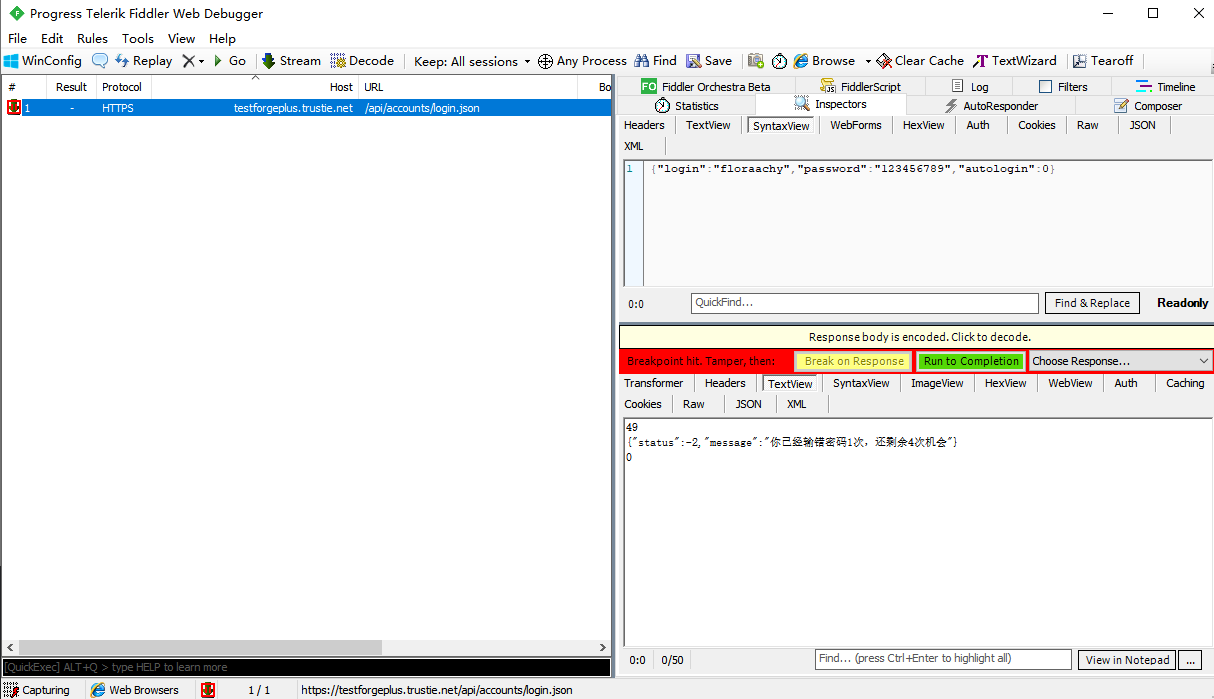Viewport: 1214px width, 699px height.
Task: Click Any Process target picker
Action: tap(582, 61)
